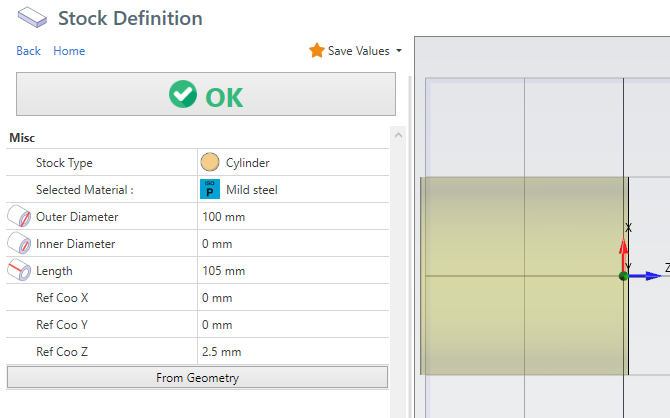
Task: Click the Mild steel material icon
Action: point(210,189)
